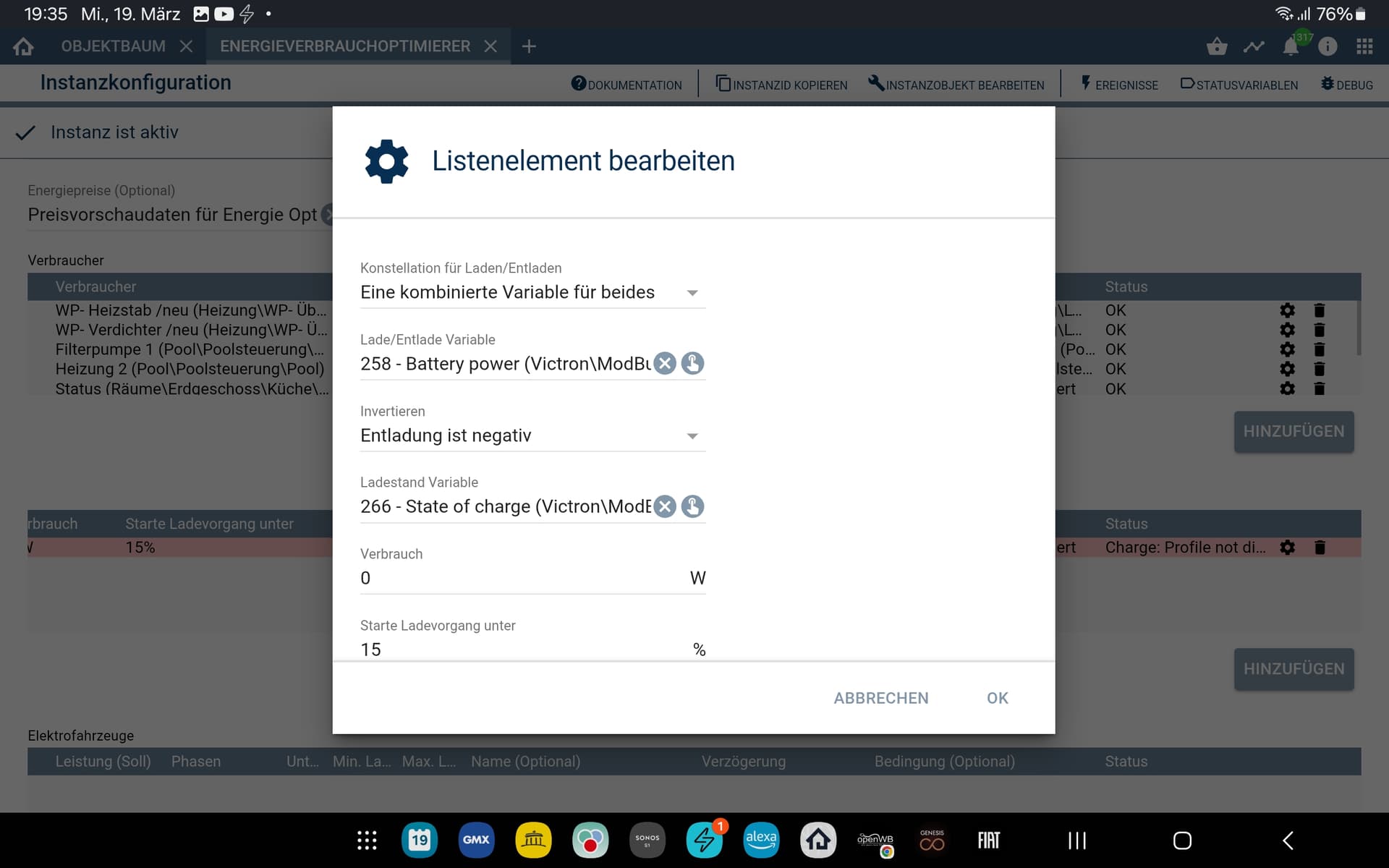Open the store basket icon
Image resolution: width=1389 pixels, height=868 pixels.
pyautogui.click(x=1217, y=46)
